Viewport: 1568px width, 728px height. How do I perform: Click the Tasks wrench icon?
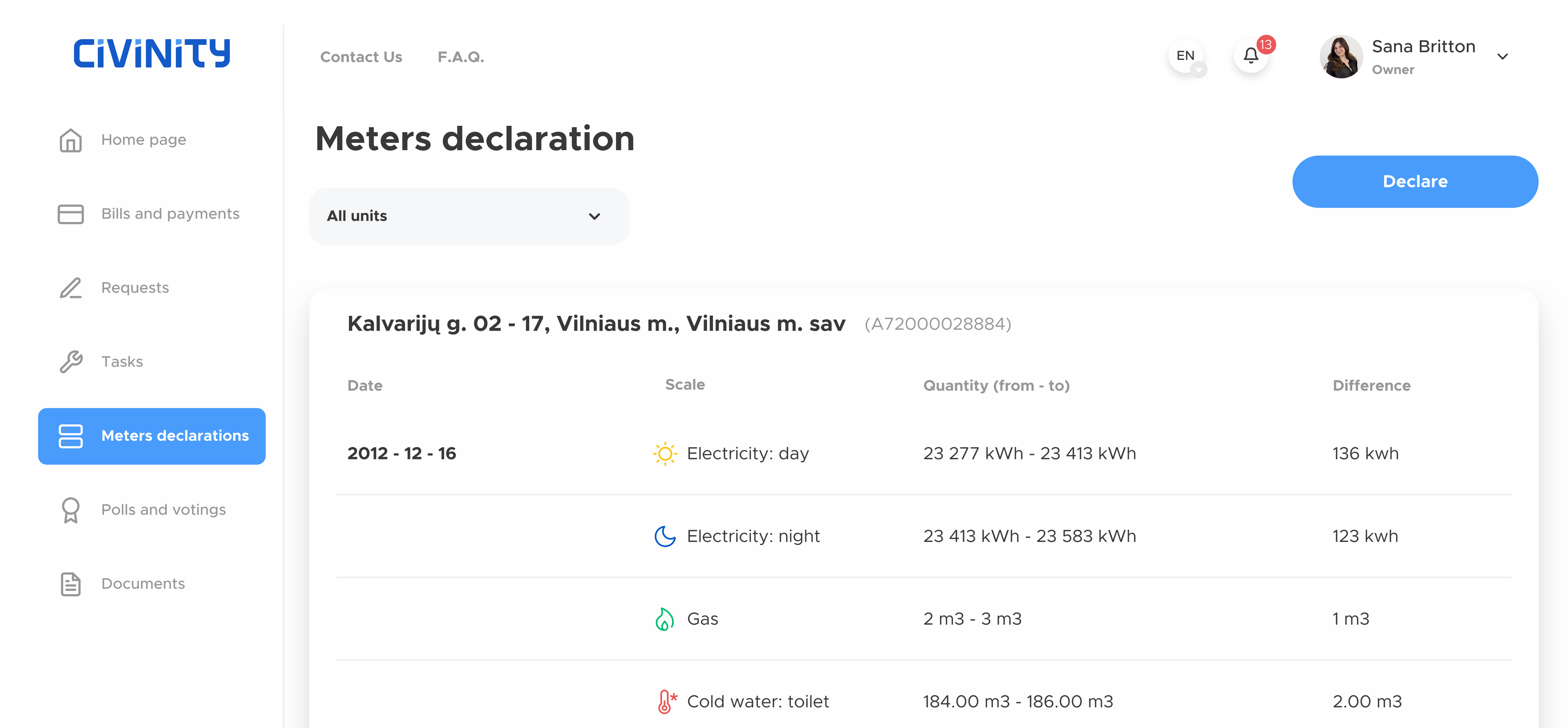tap(71, 362)
